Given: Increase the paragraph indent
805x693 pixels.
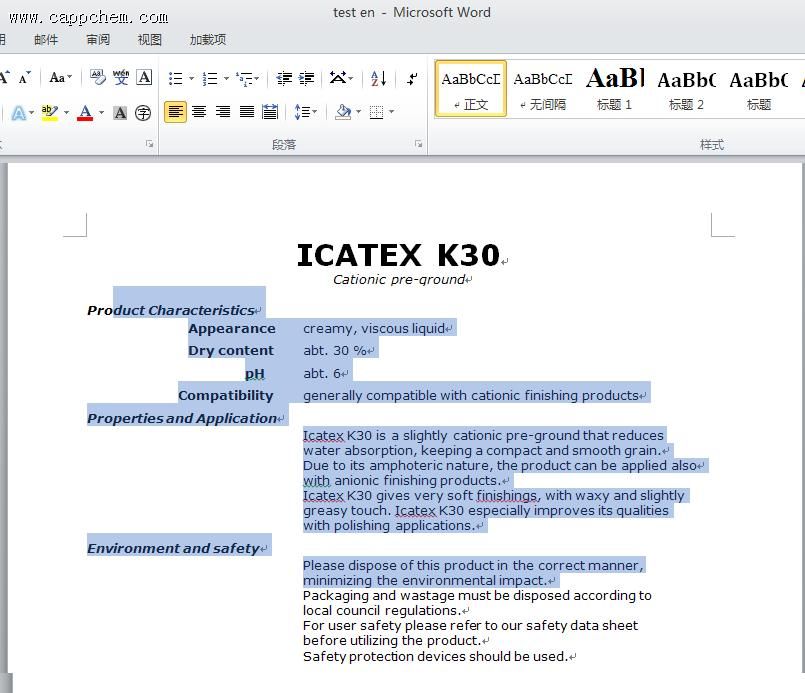Looking at the screenshot, I should point(306,78).
